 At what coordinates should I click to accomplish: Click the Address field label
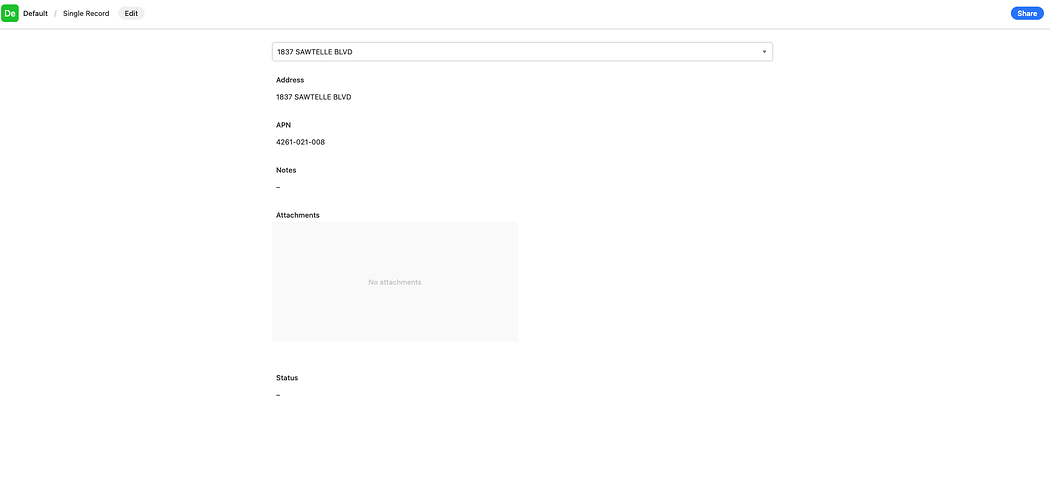pyautogui.click(x=290, y=80)
